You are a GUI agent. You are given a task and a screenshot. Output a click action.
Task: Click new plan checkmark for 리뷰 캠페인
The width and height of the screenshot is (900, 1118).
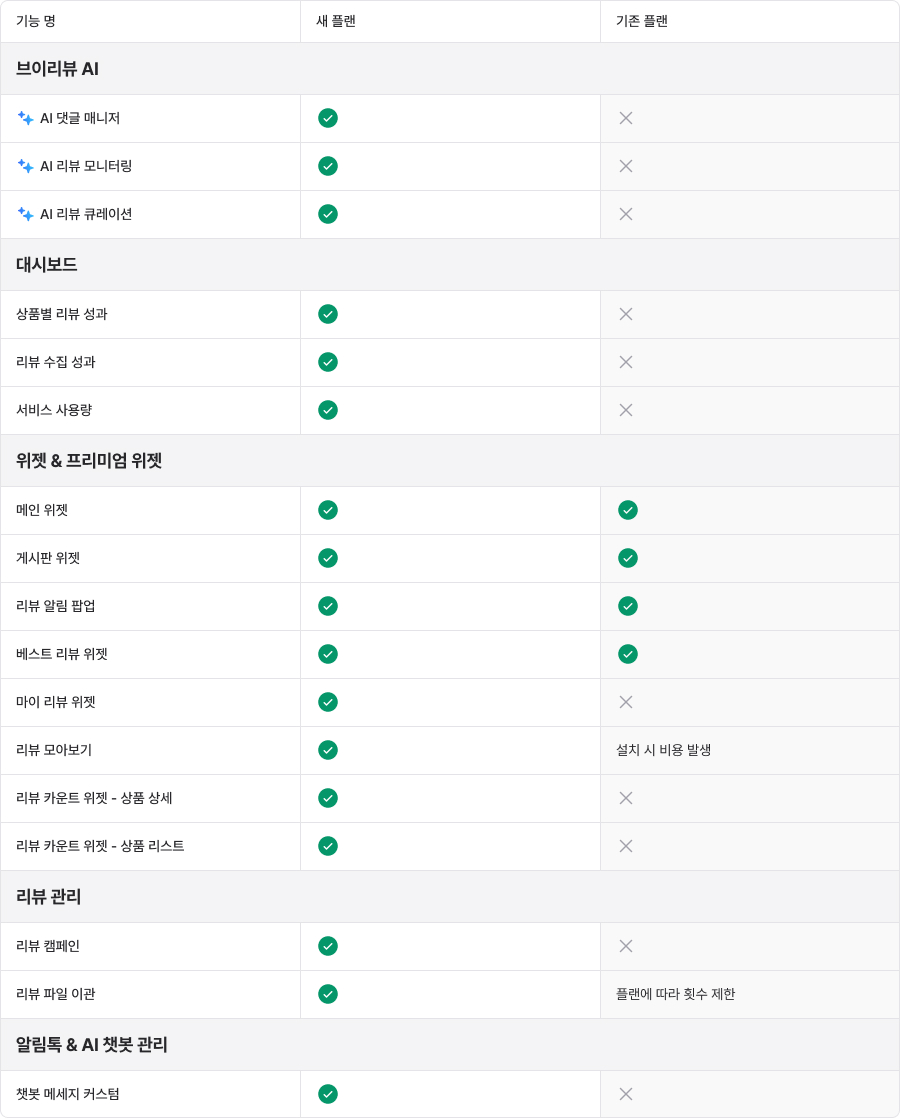[328, 946]
